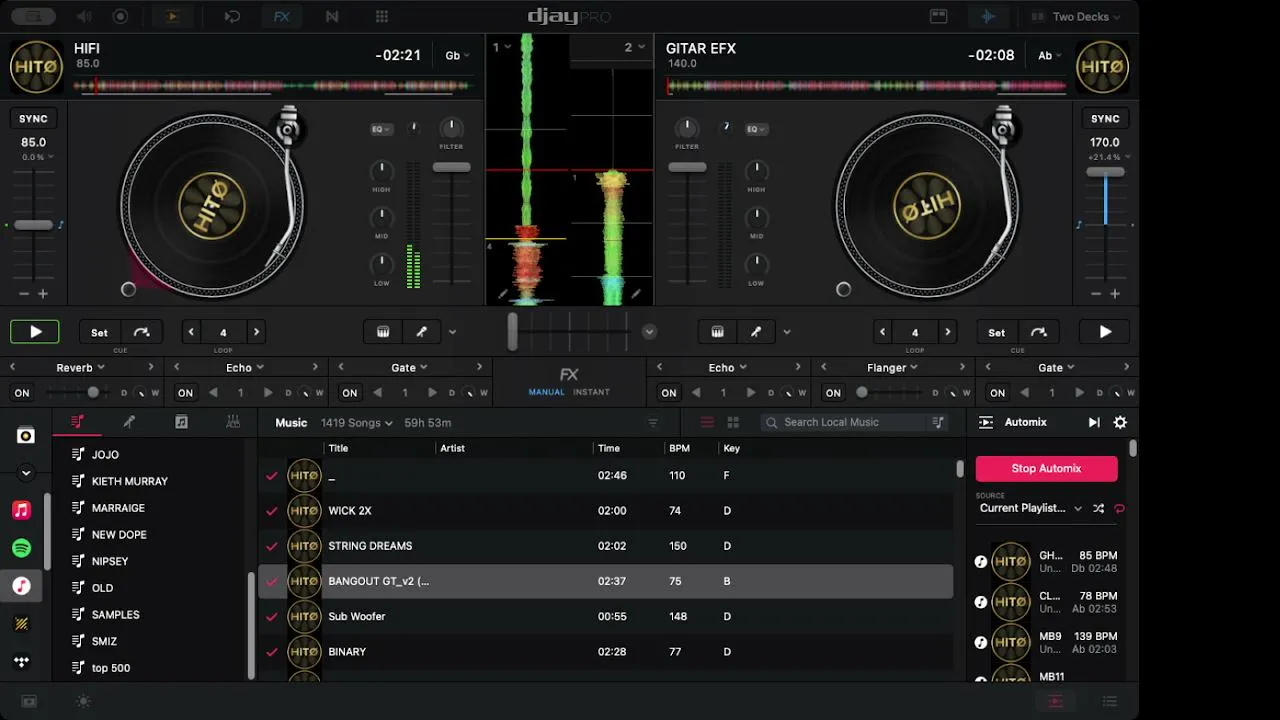Open the pads grid icon on the HIFI deck

coord(382,332)
